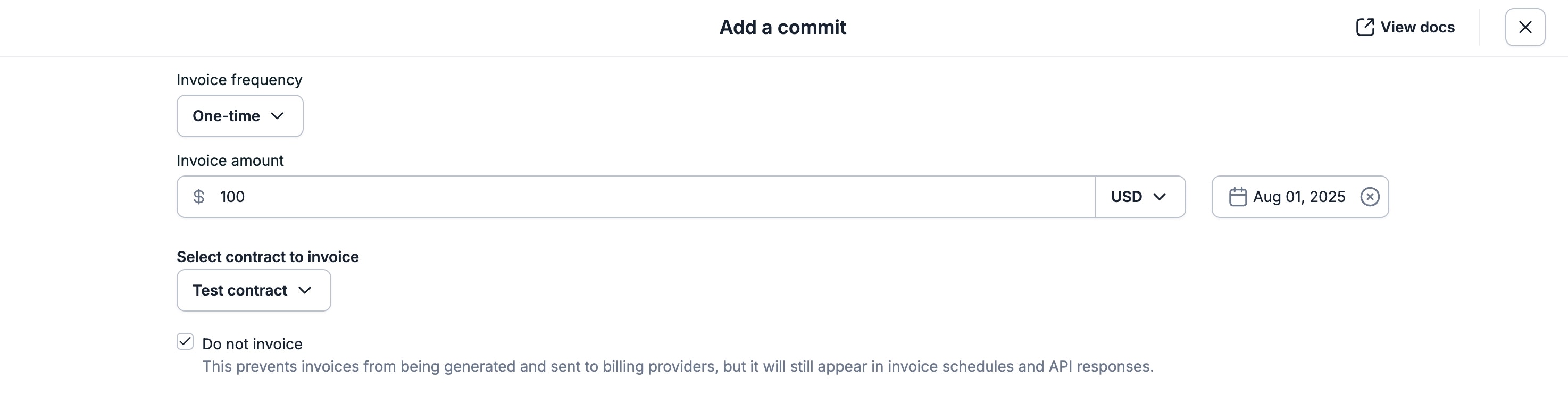The image size is (1568, 403).
Task: Click the chevron on the USD selector
Action: tap(1160, 196)
